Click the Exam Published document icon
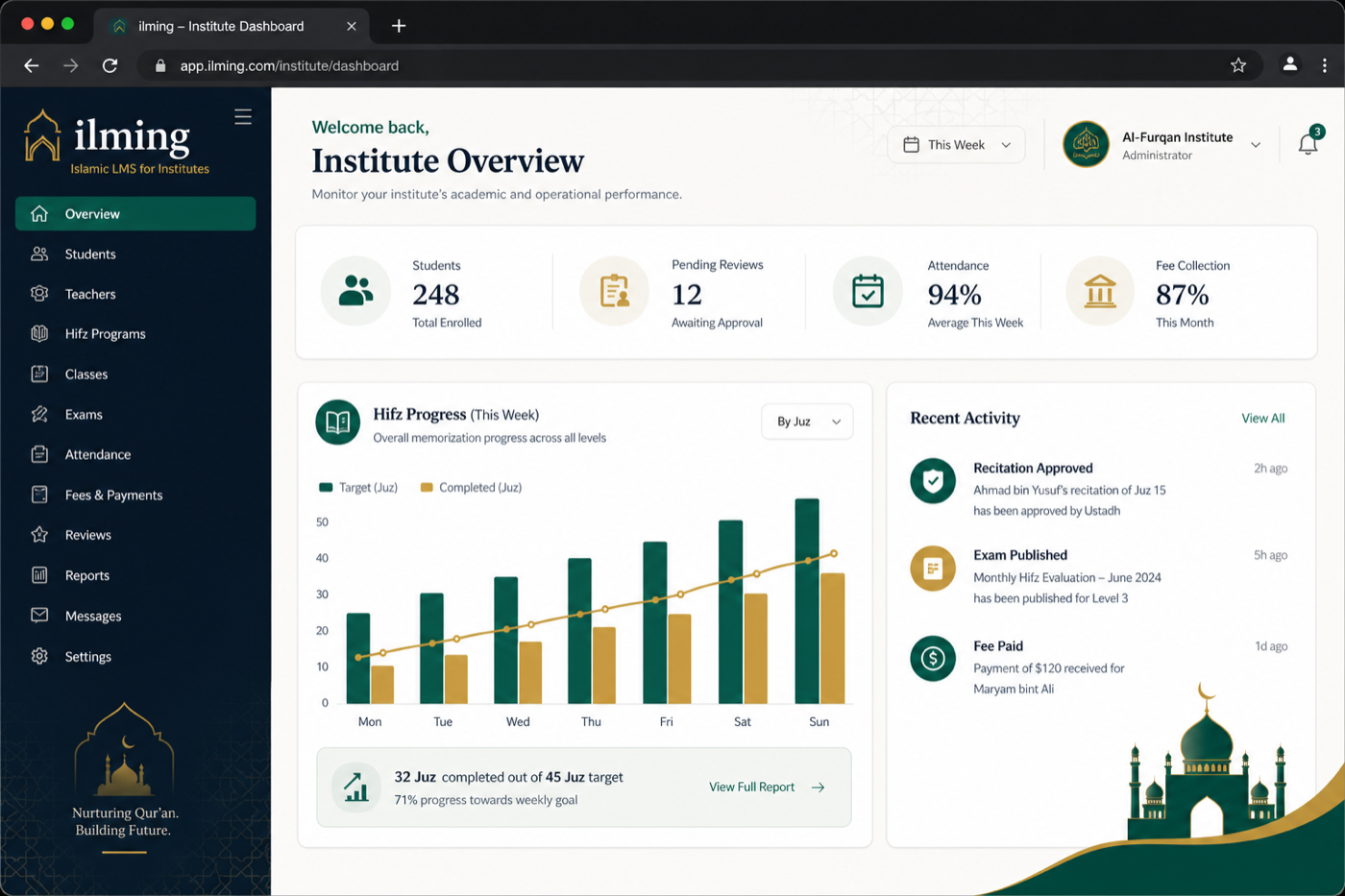The image size is (1345, 896). tap(933, 569)
